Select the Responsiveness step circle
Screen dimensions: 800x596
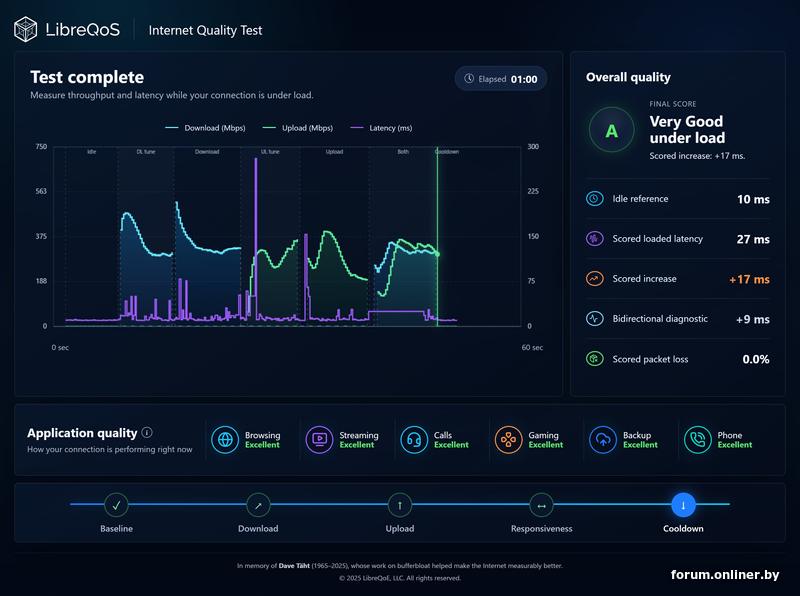coord(541,505)
